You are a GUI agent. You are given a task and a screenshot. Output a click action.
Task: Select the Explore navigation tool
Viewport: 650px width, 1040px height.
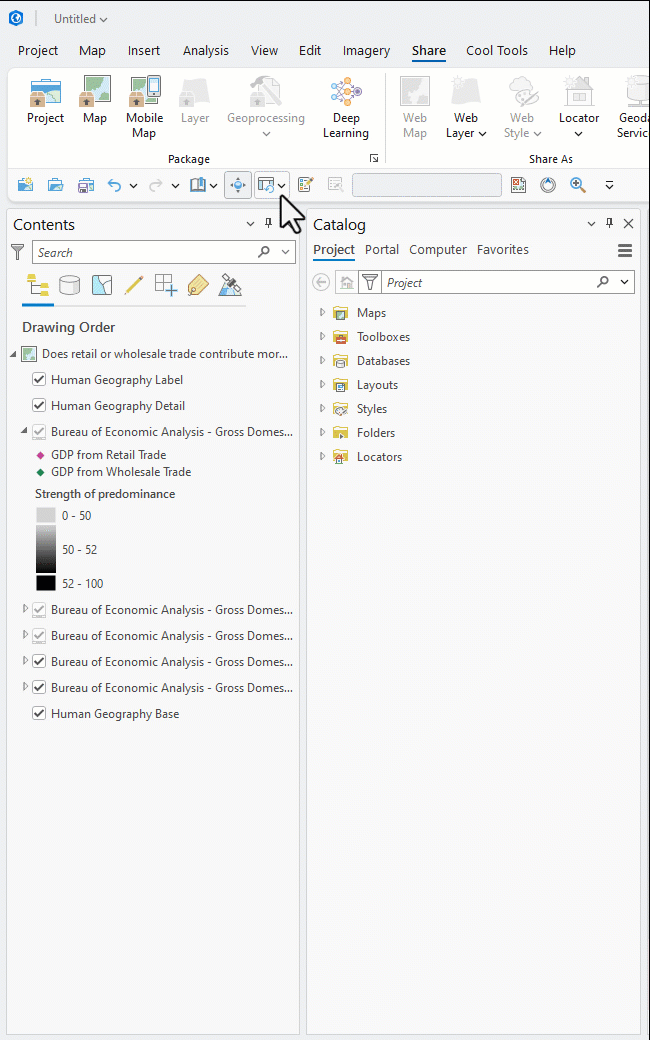click(238, 184)
